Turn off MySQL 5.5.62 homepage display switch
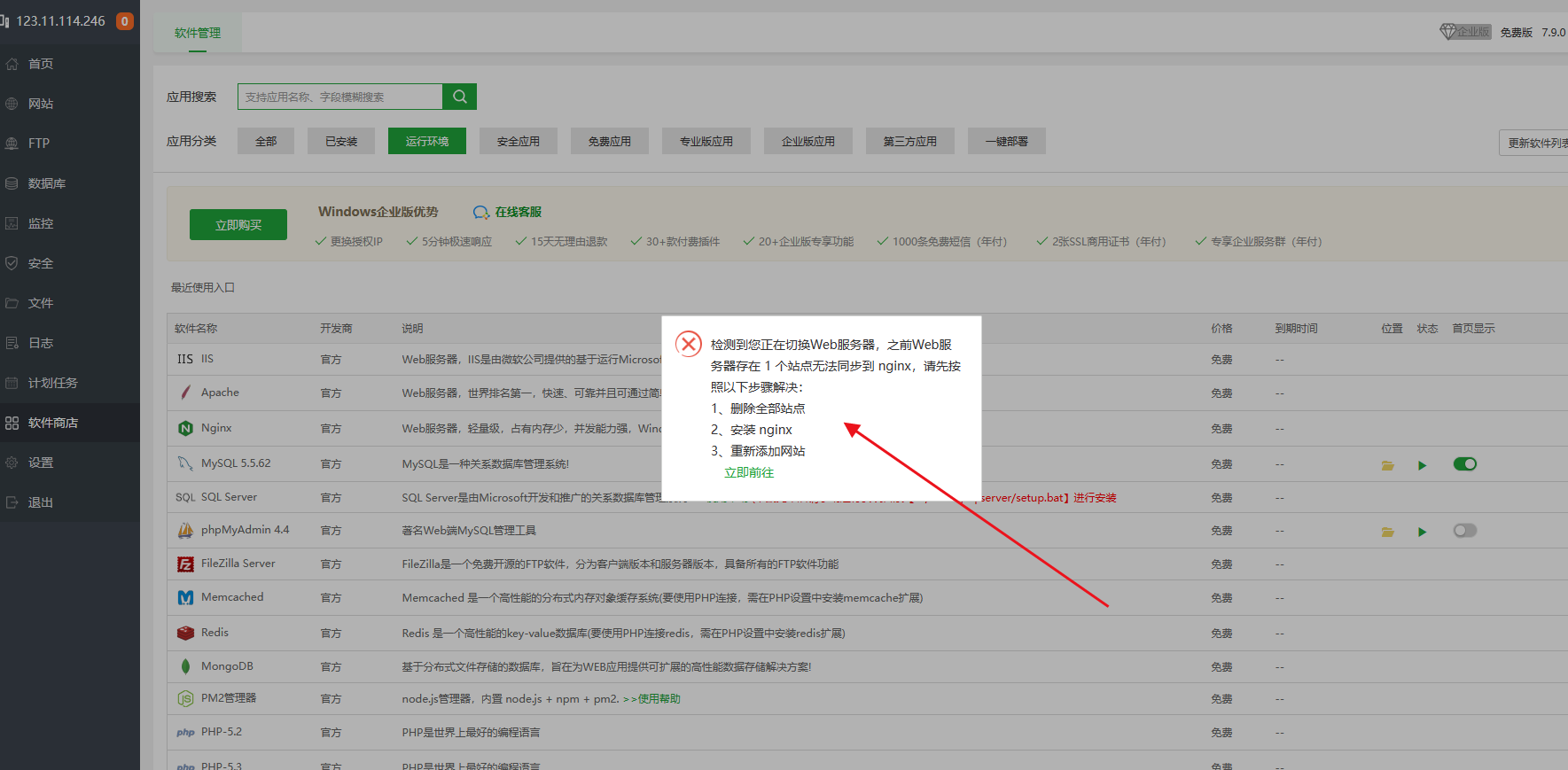Viewport: 1568px width, 770px height. tap(1465, 464)
